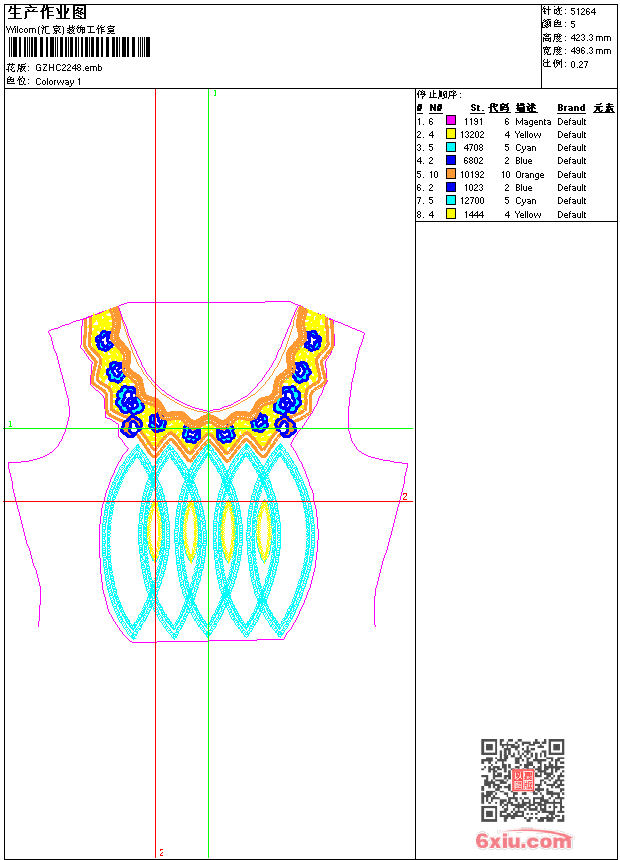The image size is (620, 860).
Task: Select the magenta color swatch in stop 1
Action: point(451,121)
